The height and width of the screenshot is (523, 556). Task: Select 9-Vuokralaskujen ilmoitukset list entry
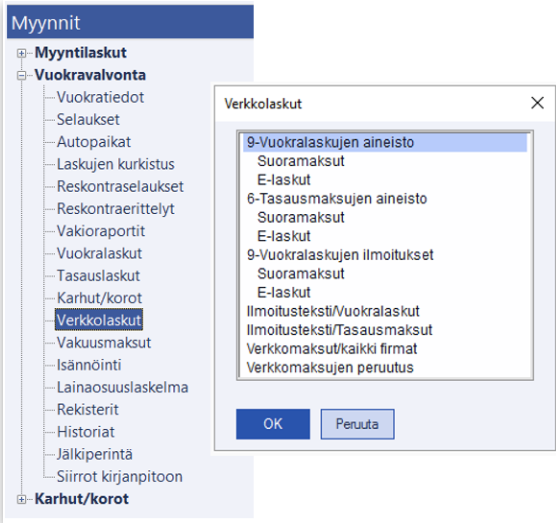(x=340, y=255)
